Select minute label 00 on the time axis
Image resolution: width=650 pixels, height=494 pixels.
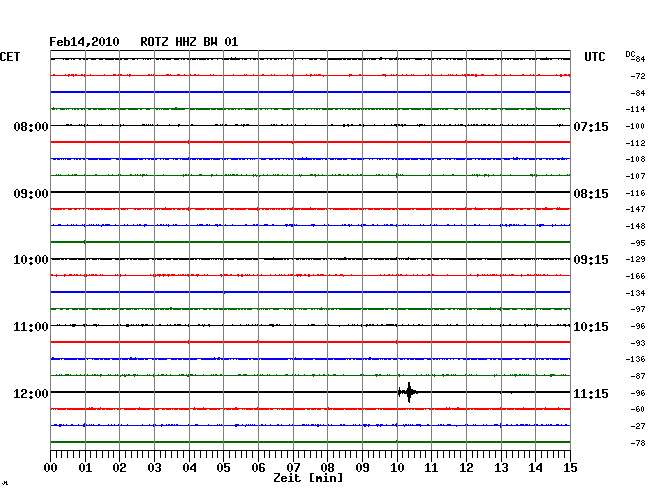pos(51,468)
